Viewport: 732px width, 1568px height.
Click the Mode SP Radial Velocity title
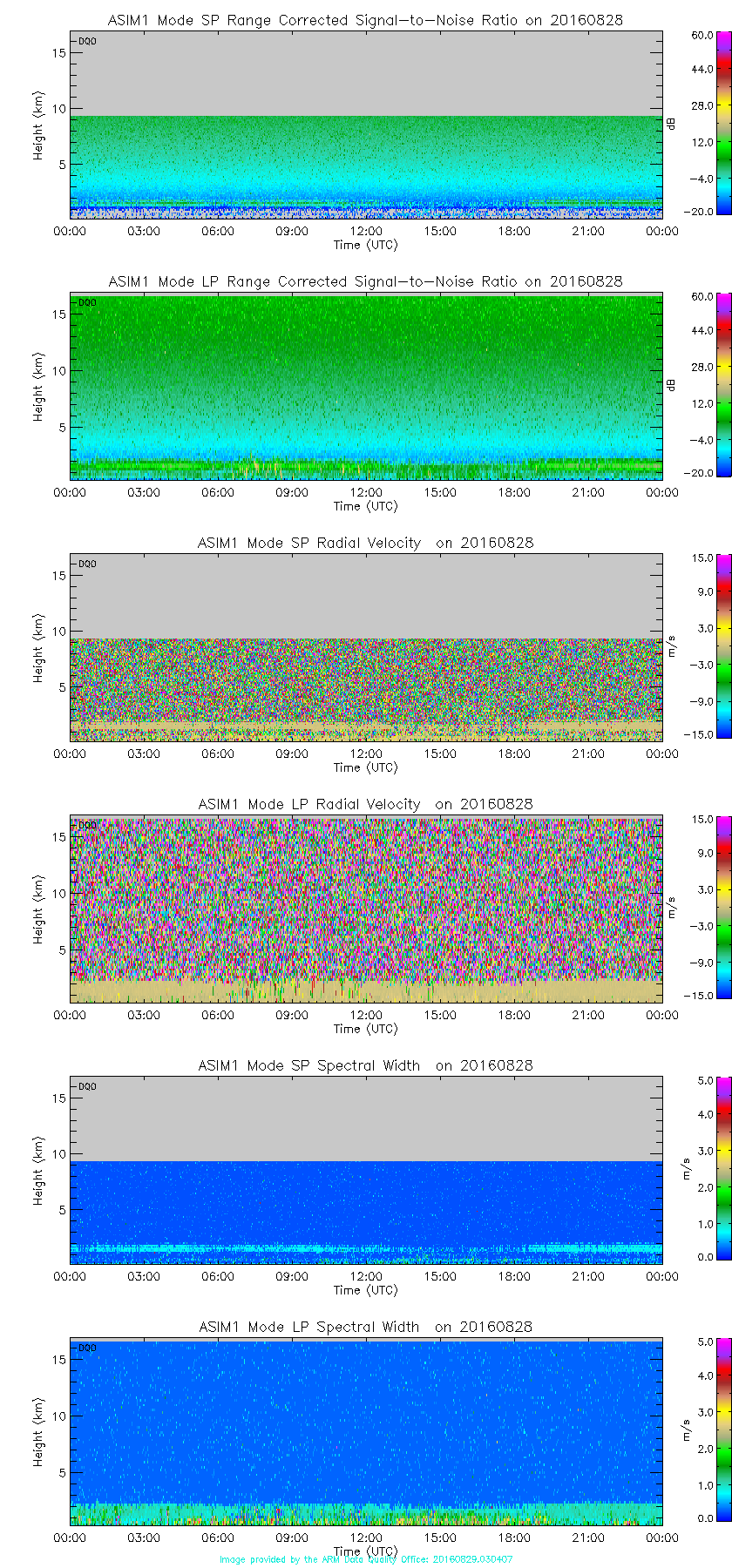point(365,543)
